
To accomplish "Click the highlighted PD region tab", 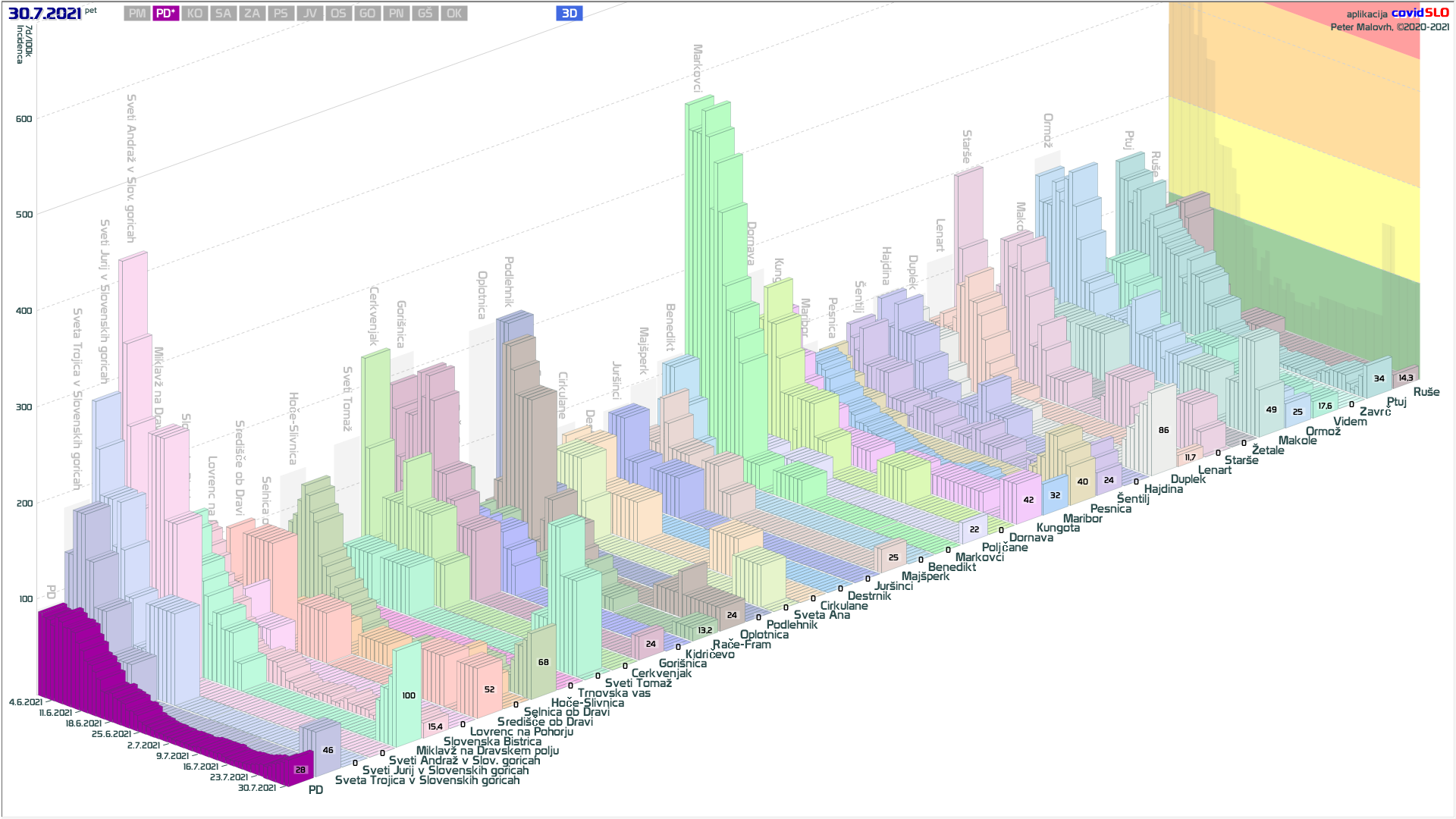I will 165,14.
